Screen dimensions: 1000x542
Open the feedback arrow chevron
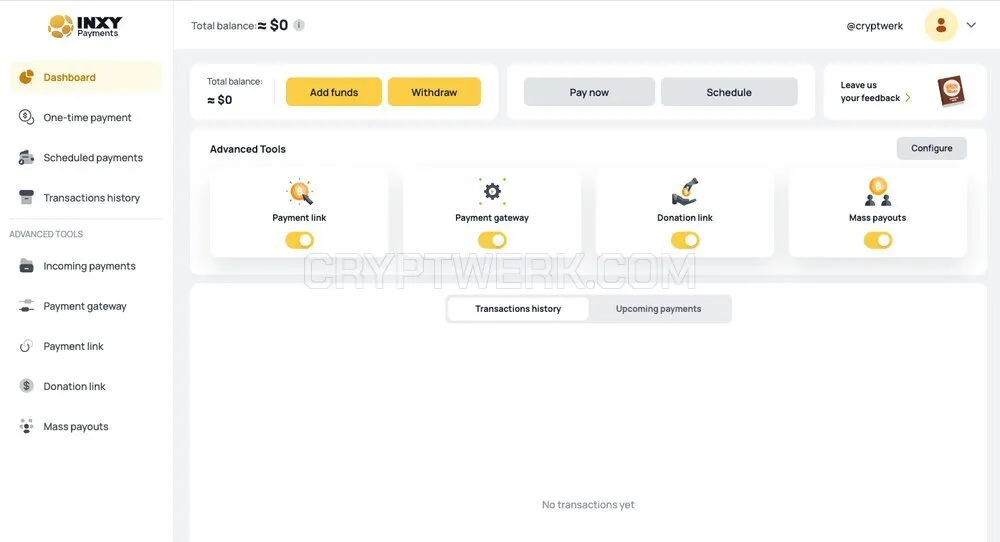(908, 98)
